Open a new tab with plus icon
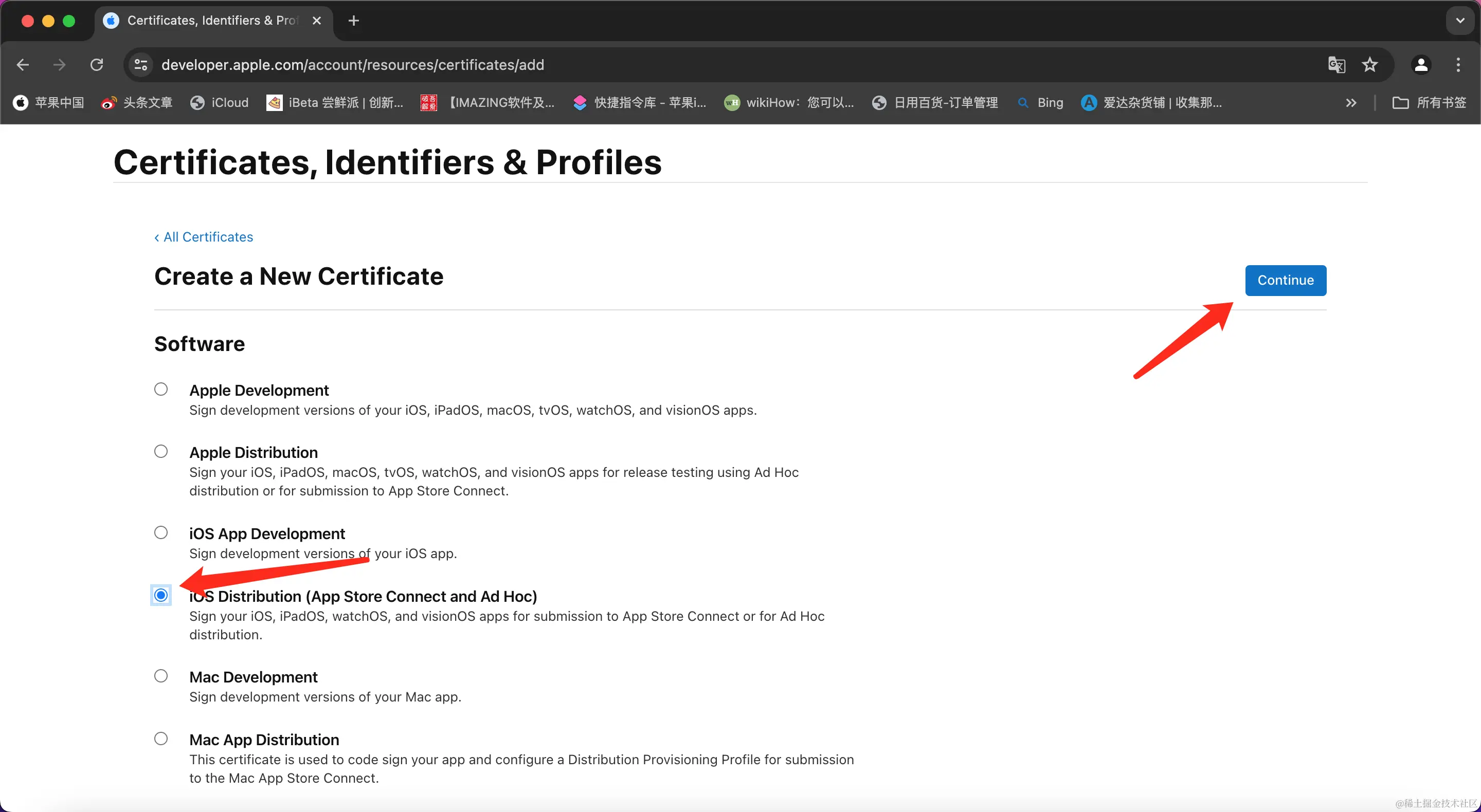Image resolution: width=1481 pixels, height=812 pixels. (x=354, y=21)
